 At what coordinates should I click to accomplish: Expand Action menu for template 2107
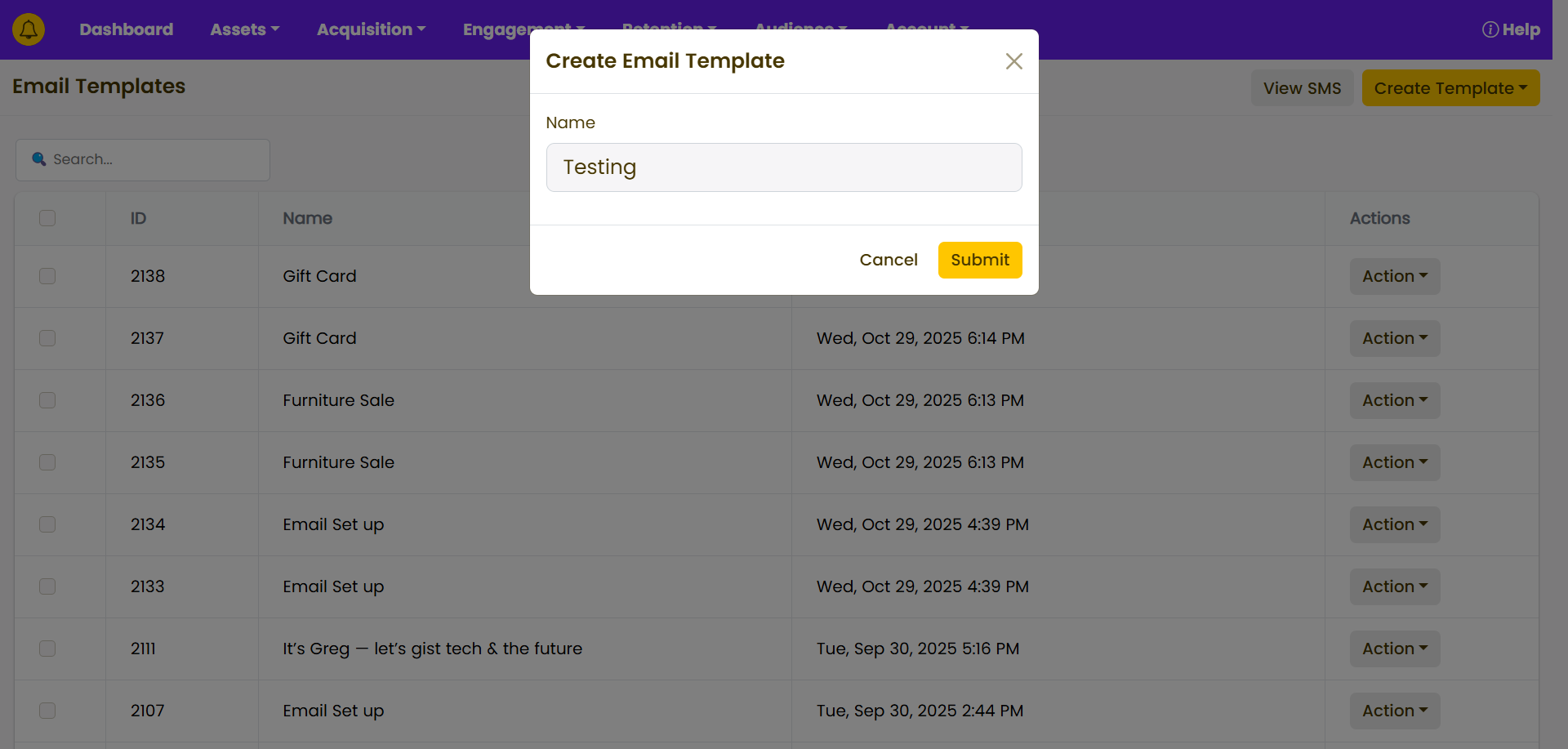tap(1394, 711)
